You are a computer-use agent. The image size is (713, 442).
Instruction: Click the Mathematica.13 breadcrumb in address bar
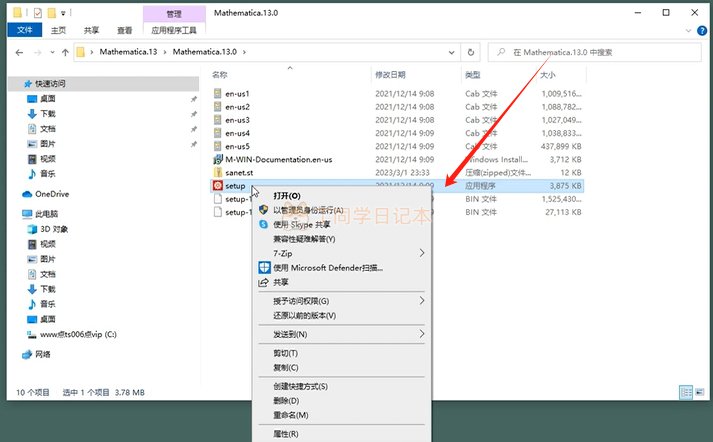point(128,50)
